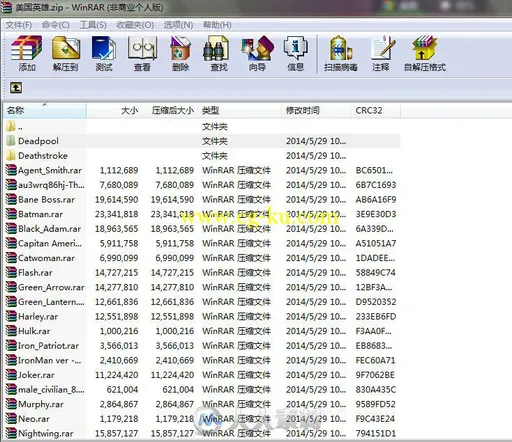Image resolution: width=512 pixels, height=442 pixels.
Task: Click CRC32 value 9F7062BE
Action: coord(375,375)
